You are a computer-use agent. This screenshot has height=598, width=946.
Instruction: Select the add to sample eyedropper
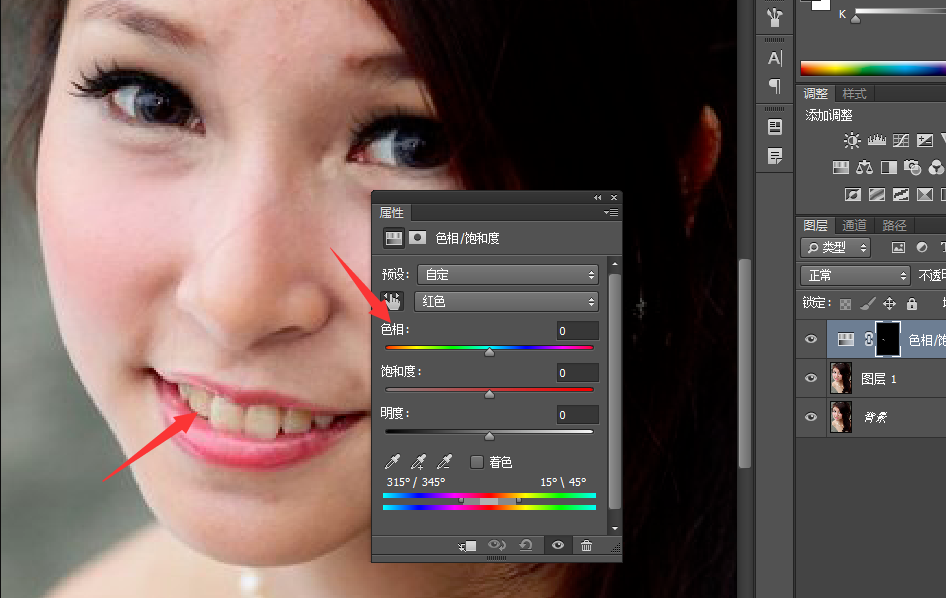pos(419,462)
